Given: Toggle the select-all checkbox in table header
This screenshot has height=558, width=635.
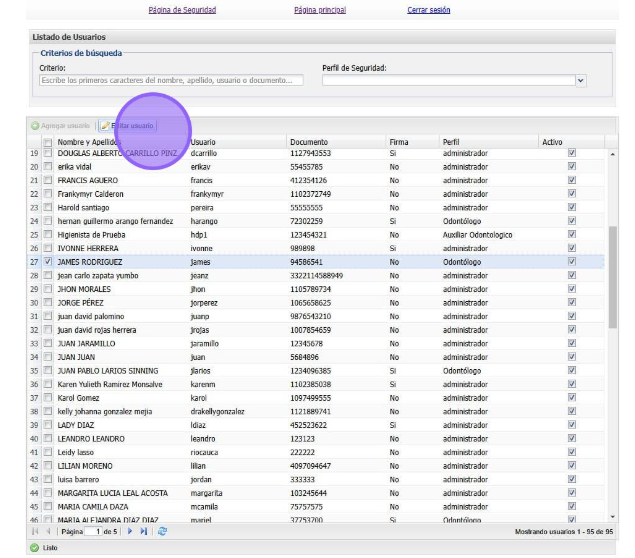Looking at the screenshot, I should (47, 143).
